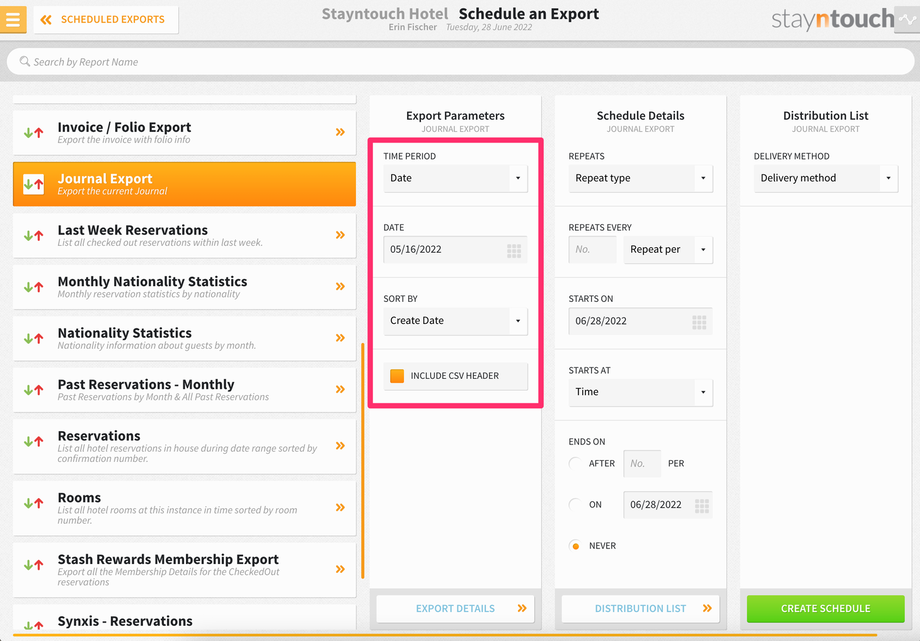The image size is (920, 641).
Task: Click Past Reservations - Monthly arrows icon
Action: tap(33, 390)
